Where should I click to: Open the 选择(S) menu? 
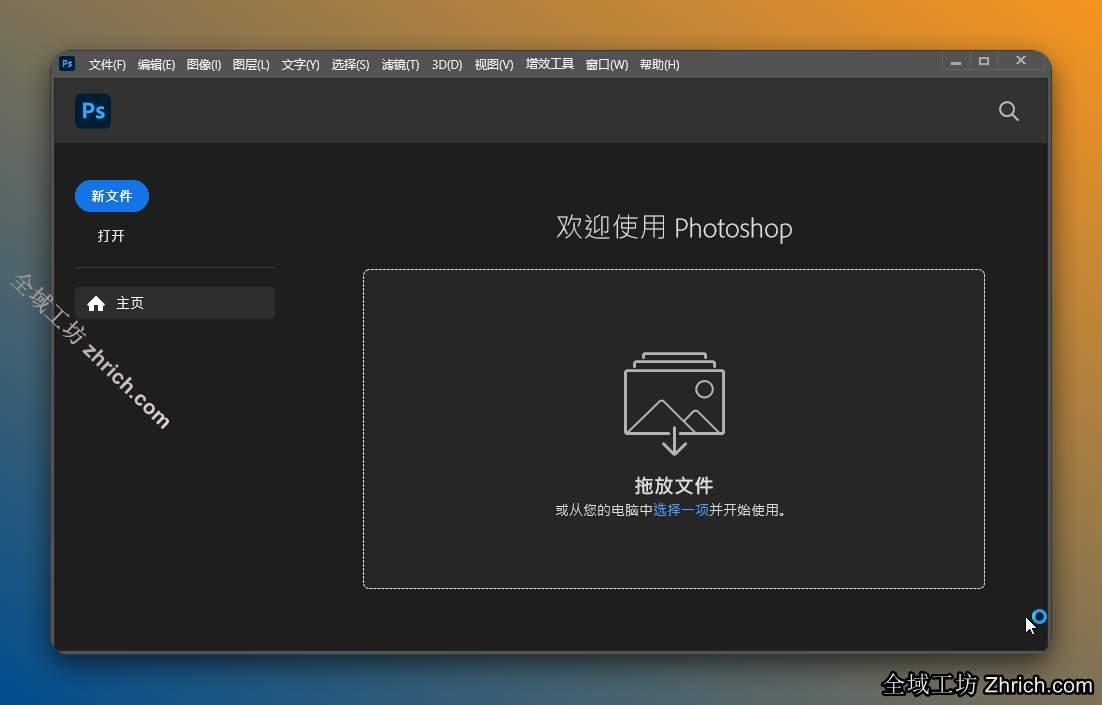click(350, 65)
